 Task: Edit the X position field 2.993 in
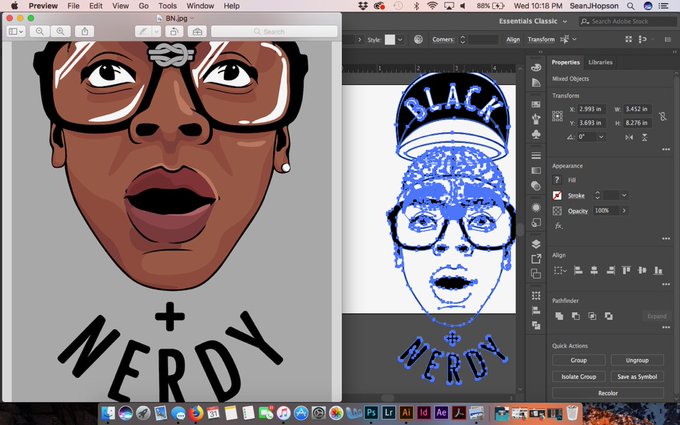(x=592, y=109)
